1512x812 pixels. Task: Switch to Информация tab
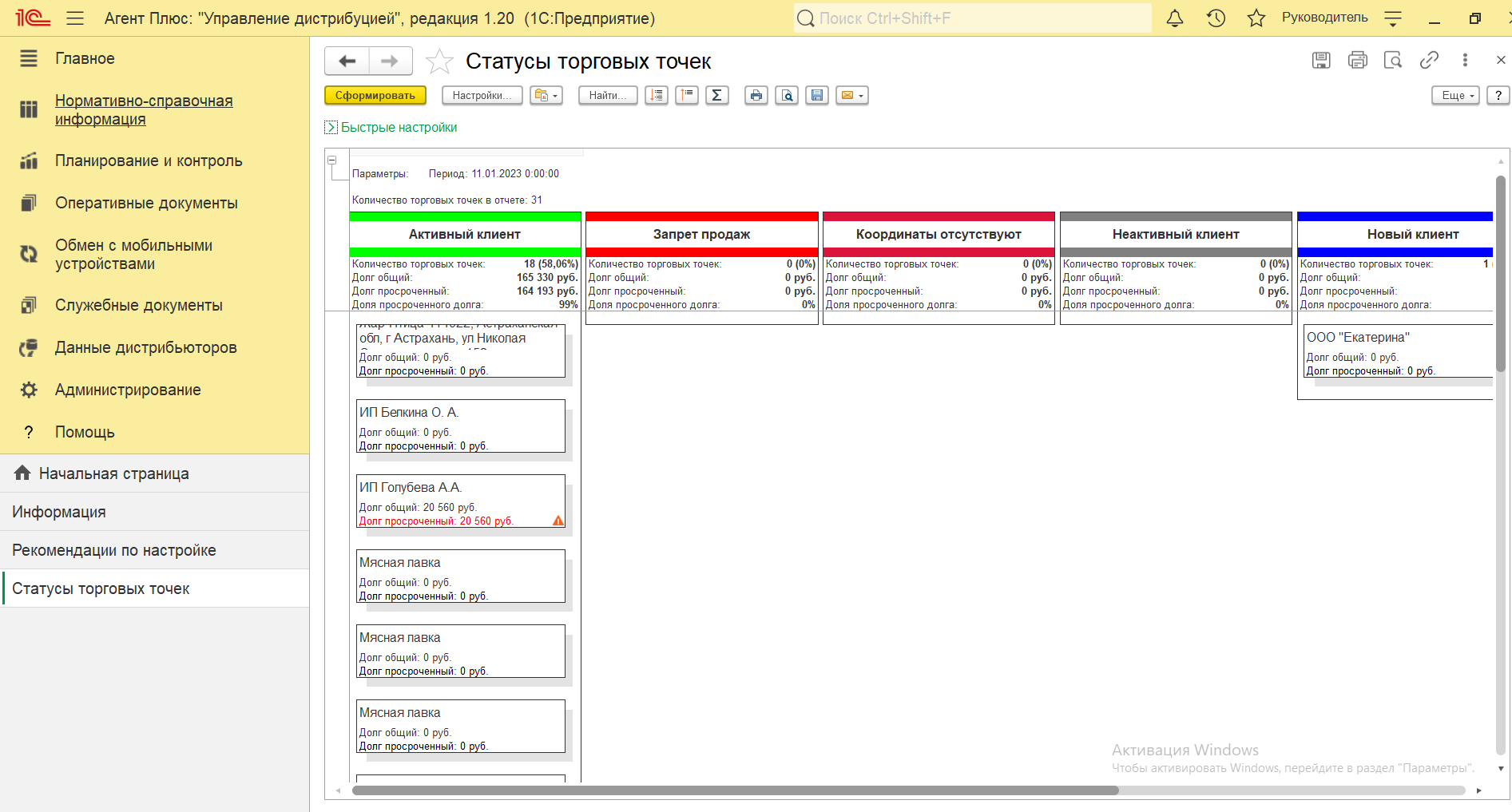(x=155, y=512)
